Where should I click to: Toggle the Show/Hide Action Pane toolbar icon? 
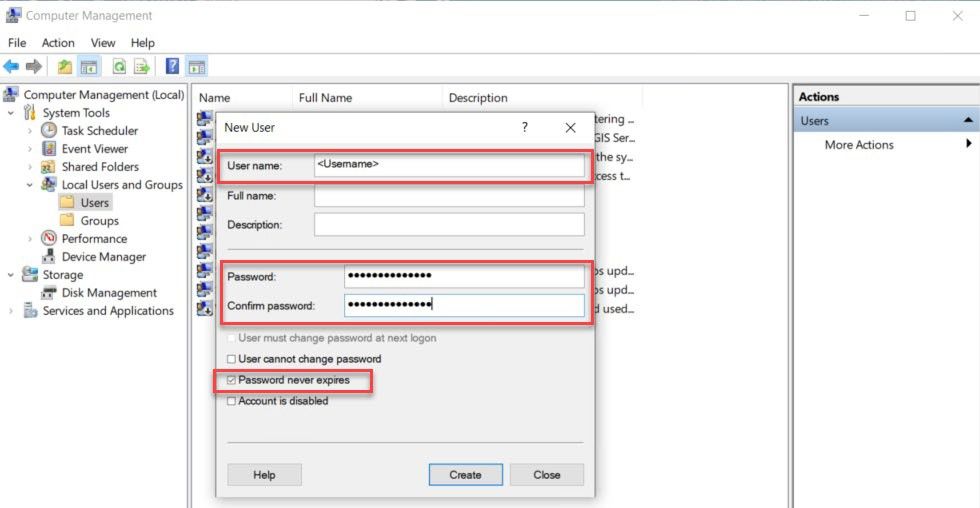pyautogui.click(x=197, y=66)
